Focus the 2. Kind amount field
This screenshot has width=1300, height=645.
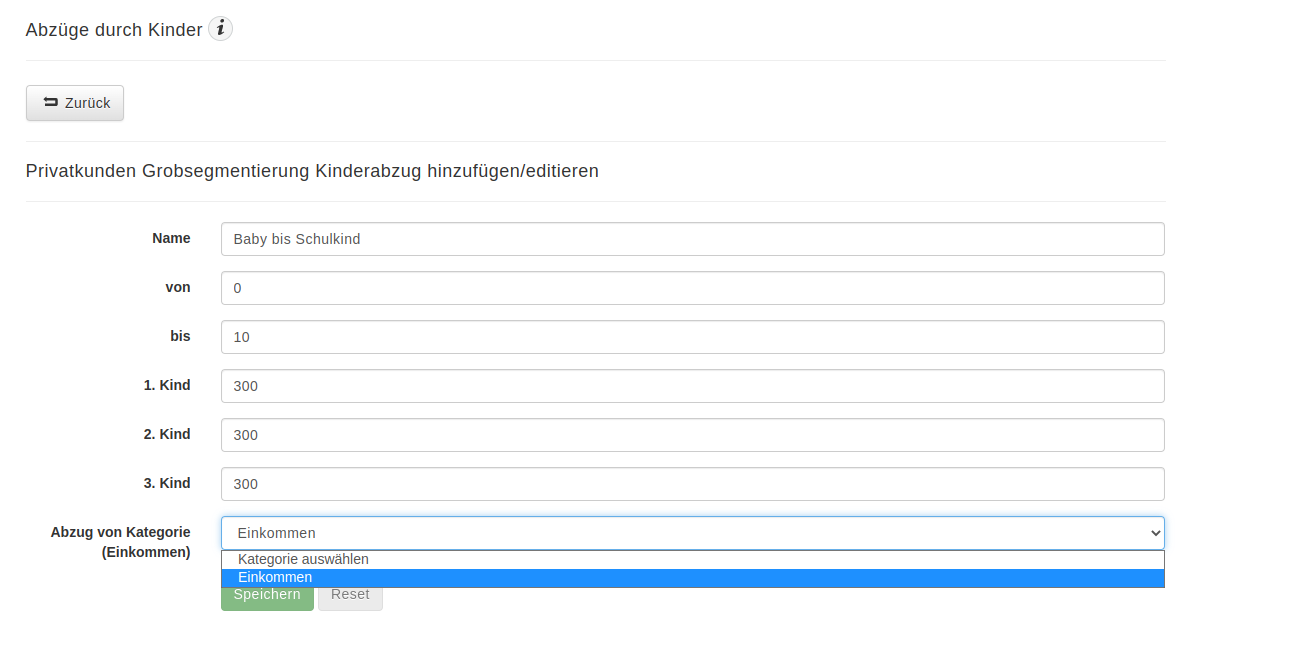coord(692,435)
